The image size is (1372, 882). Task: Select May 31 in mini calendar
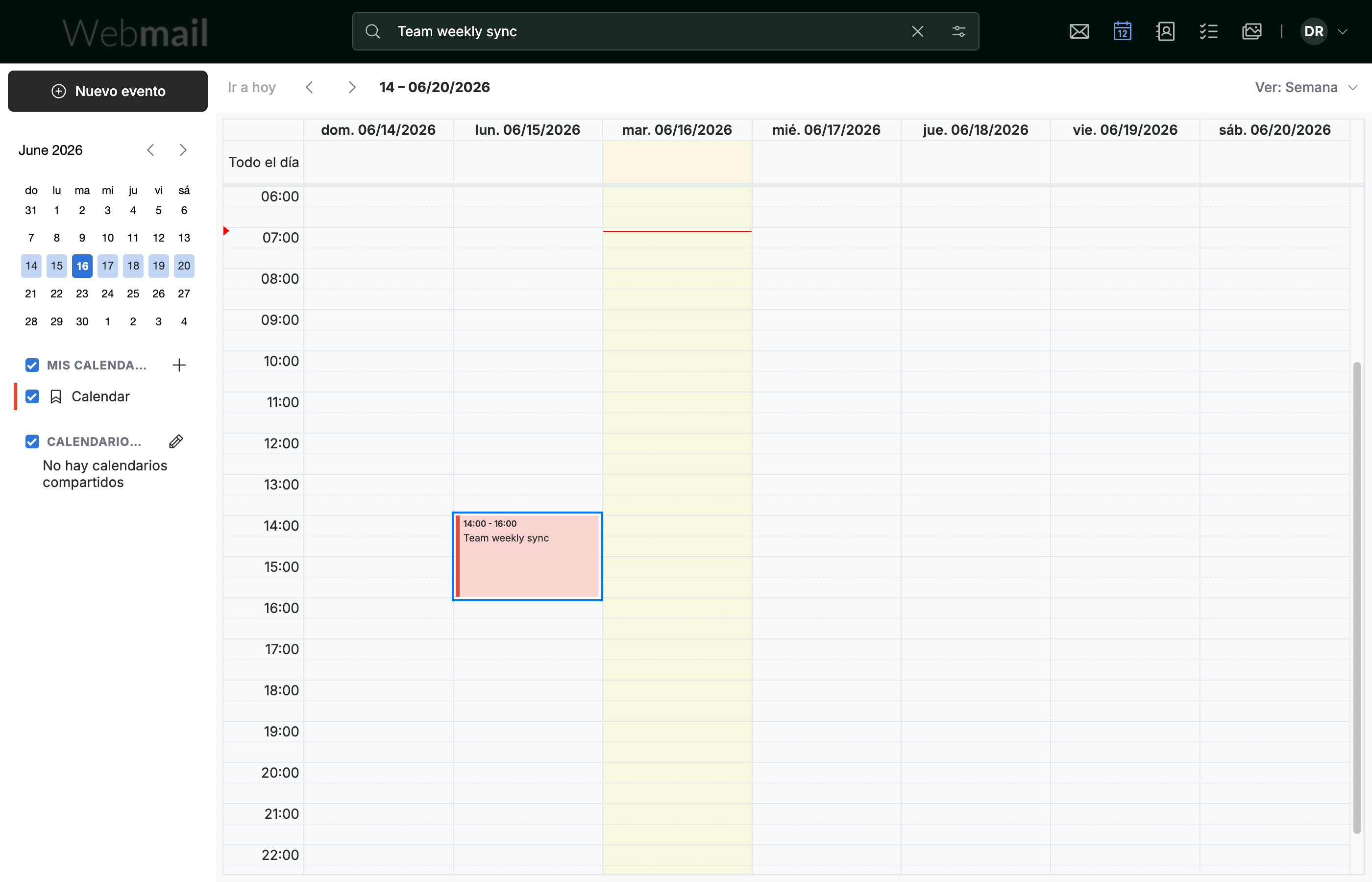point(31,210)
